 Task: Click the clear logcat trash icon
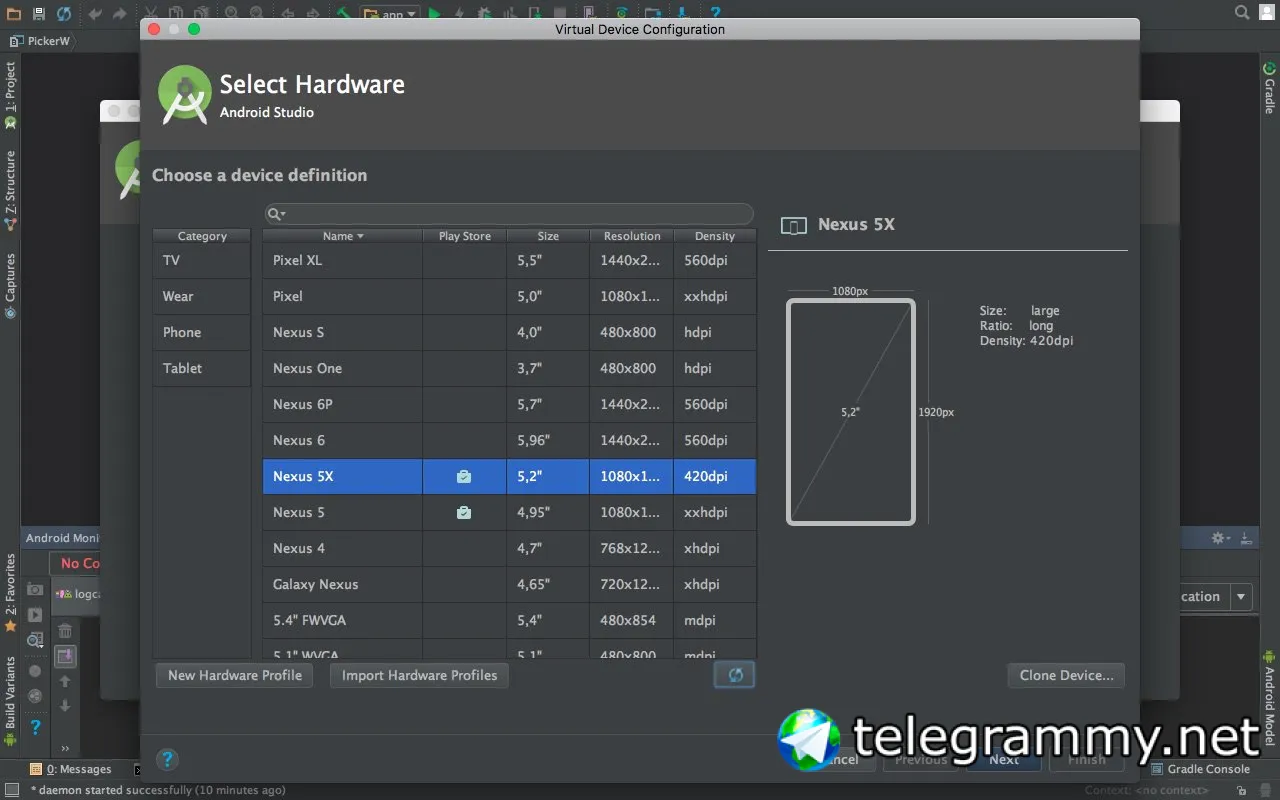click(65, 630)
